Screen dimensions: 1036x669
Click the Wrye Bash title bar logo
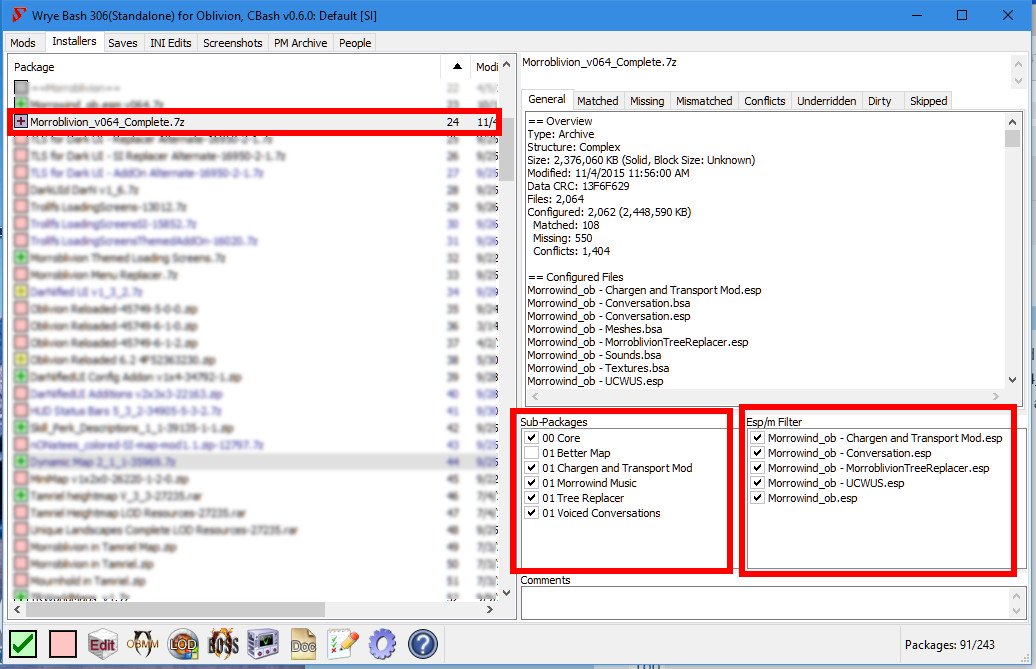pos(18,15)
